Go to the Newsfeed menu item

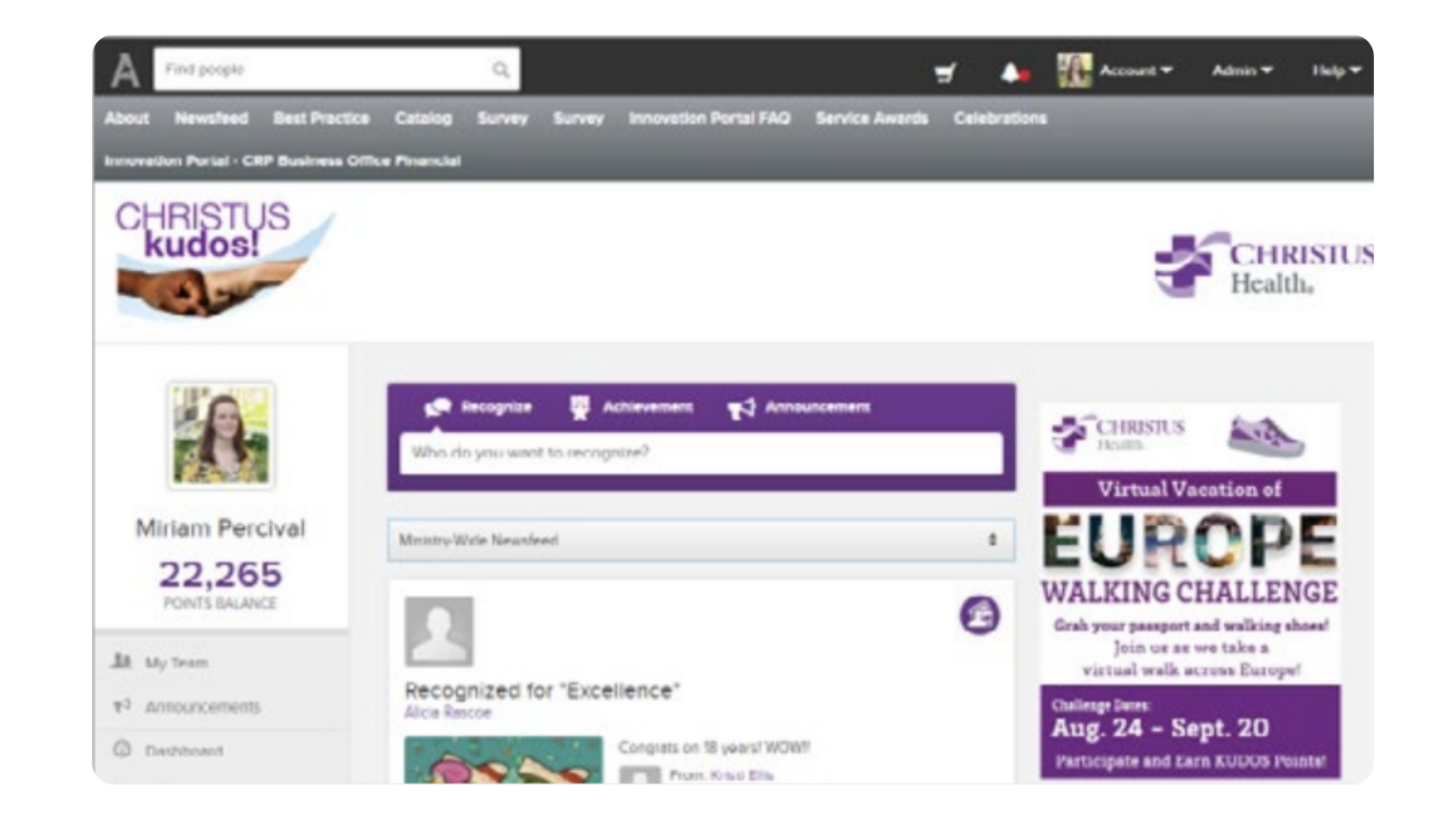click(211, 118)
